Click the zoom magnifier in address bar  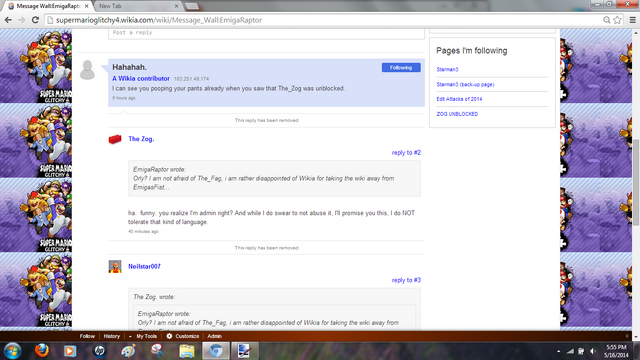point(607,20)
